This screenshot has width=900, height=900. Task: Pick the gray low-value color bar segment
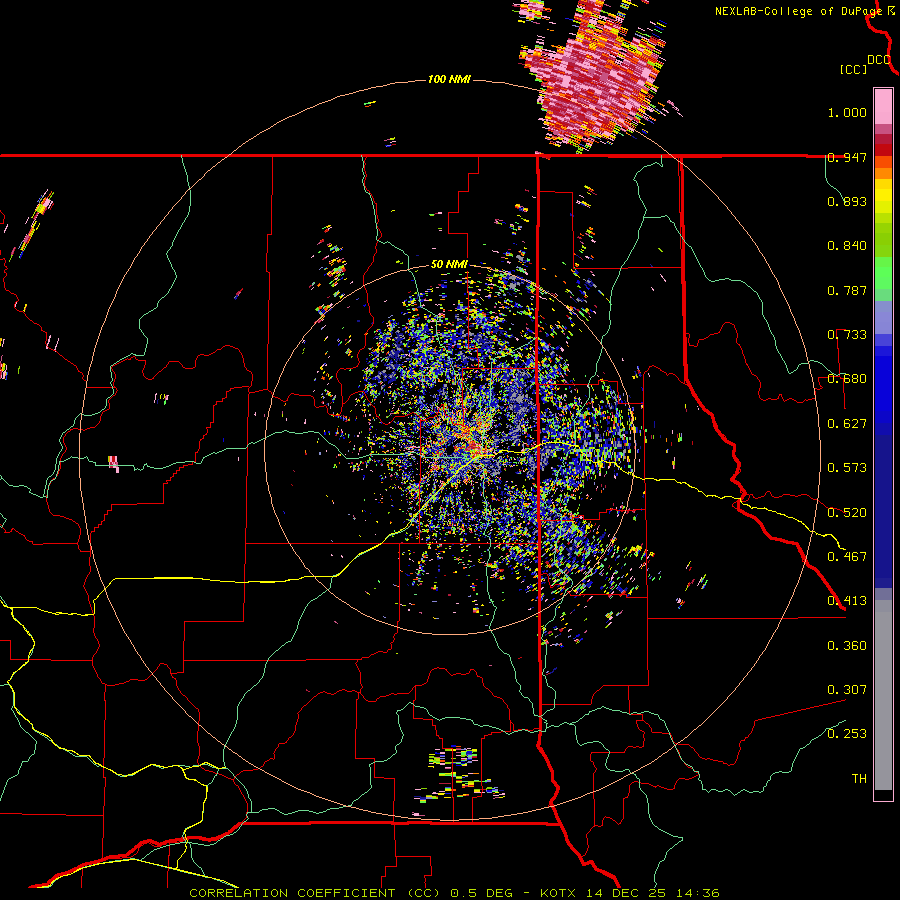pyautogui.click(x=883, y=695)
